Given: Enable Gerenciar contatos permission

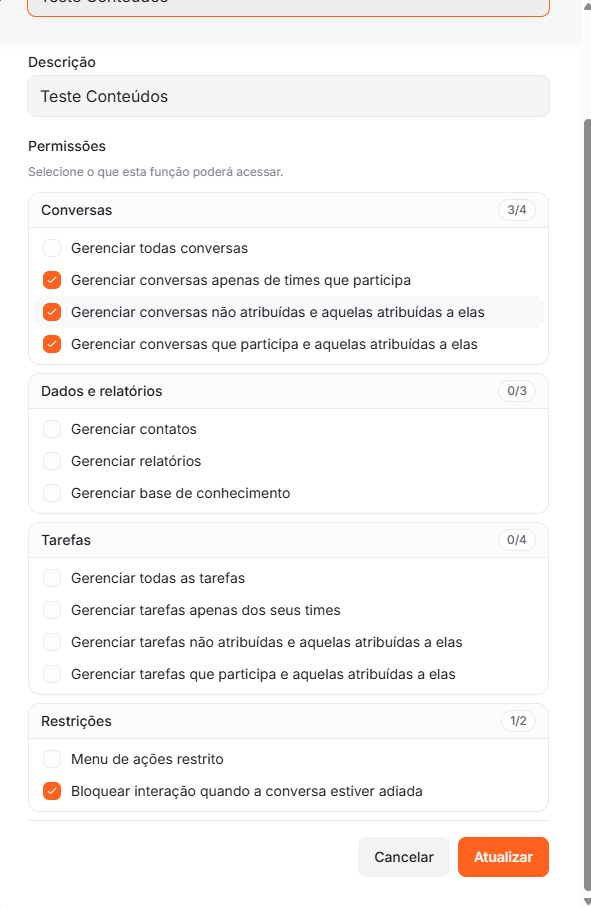Looking at the screenshot, I should click(52, 429).
